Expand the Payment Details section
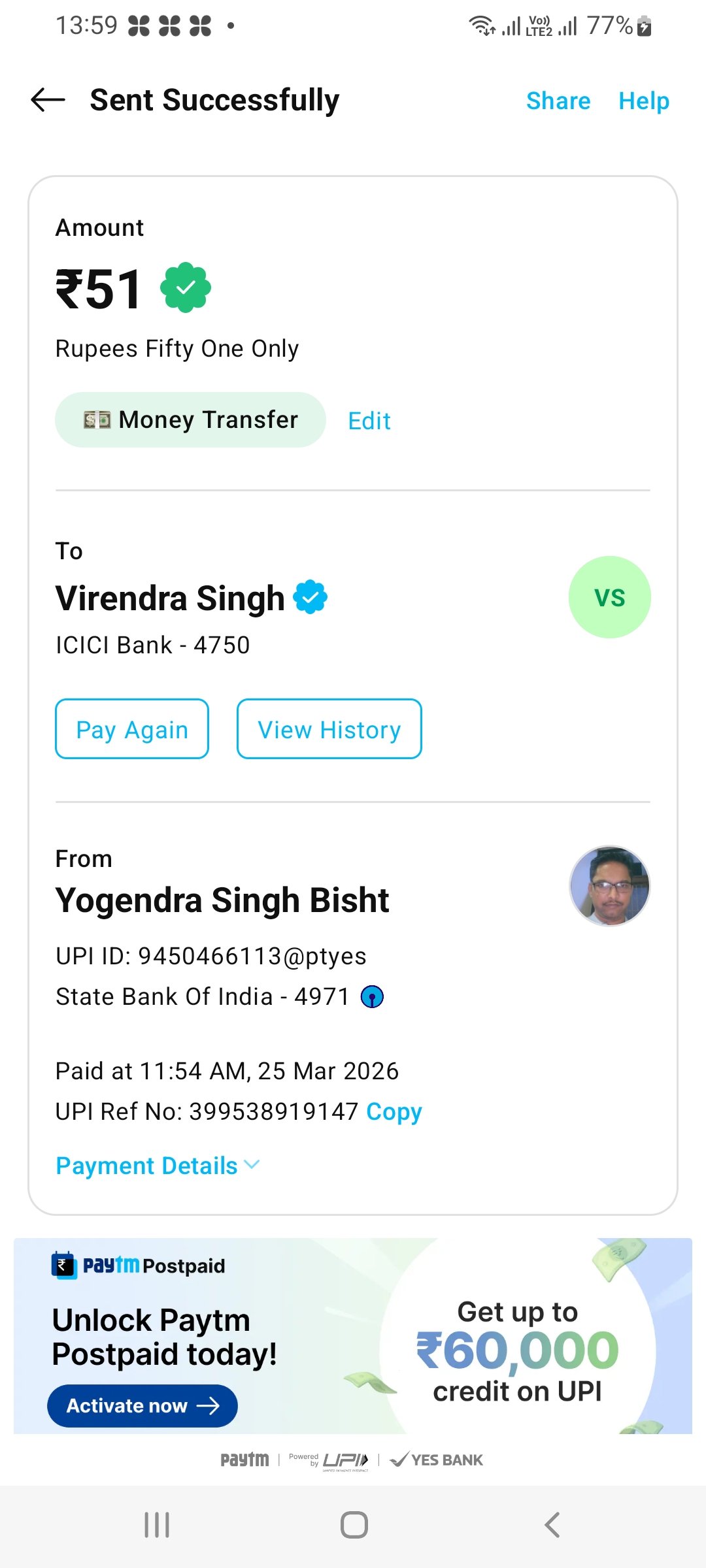The height and width of the screenshot is (1568, 706). (x=158, y=1166)
